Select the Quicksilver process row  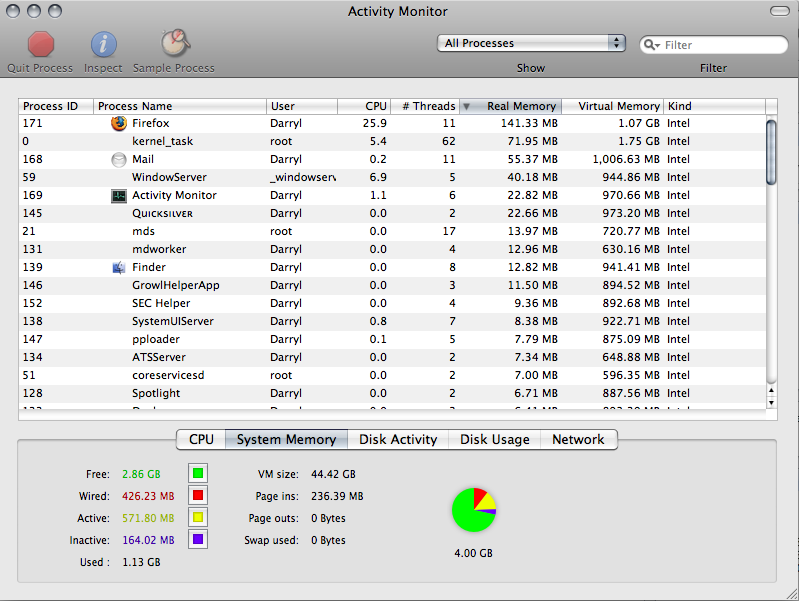tap(392, 214)
